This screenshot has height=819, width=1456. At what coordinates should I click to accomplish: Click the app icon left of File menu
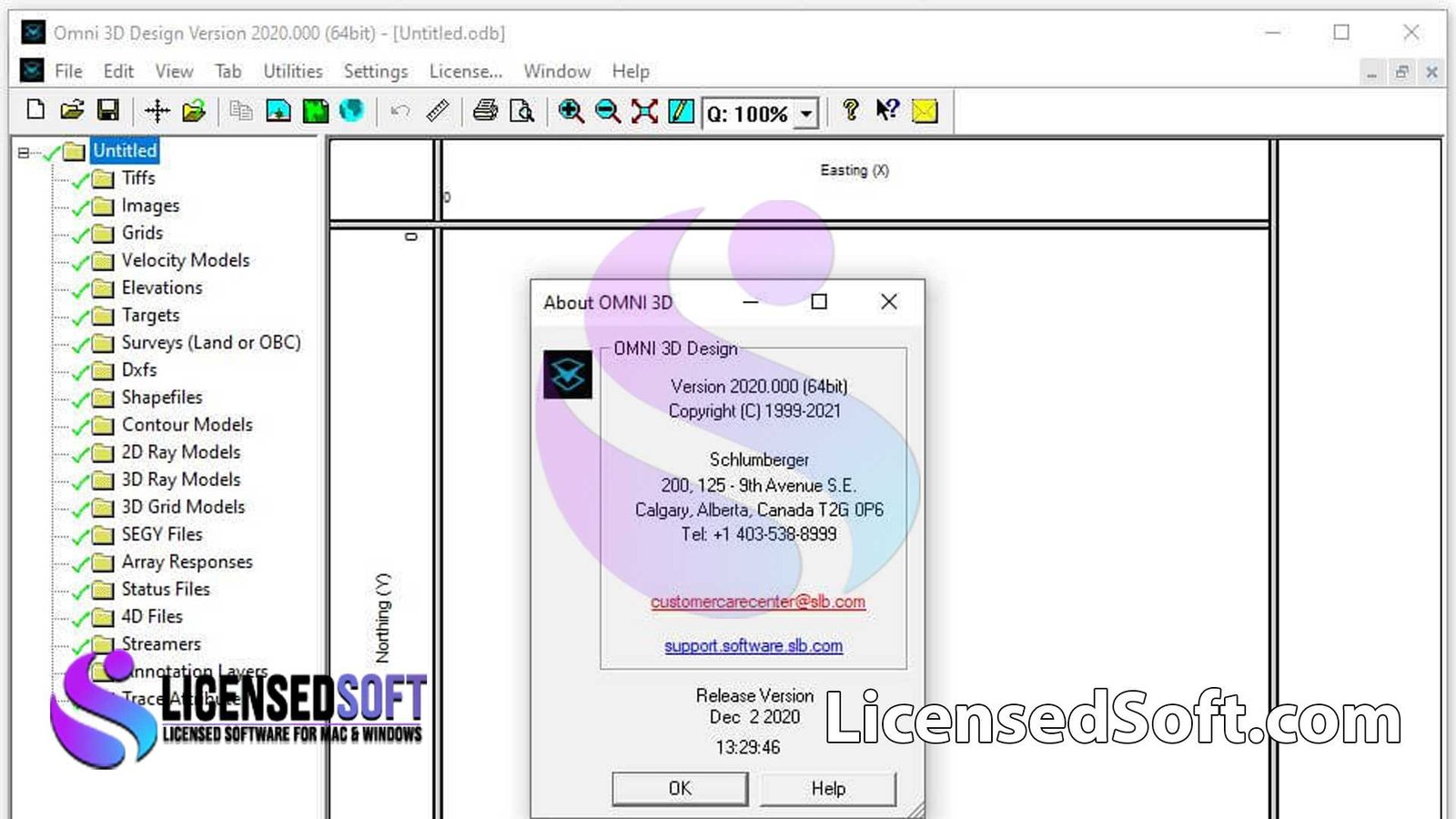(32, 70)
